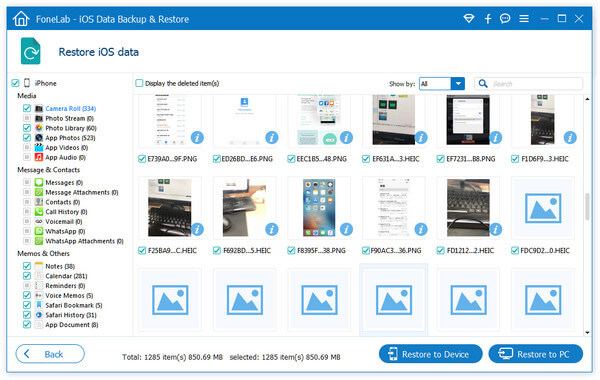Click the home icon in title bar
The height and width of the screenshot is (380, 600).
coord(21,19)
